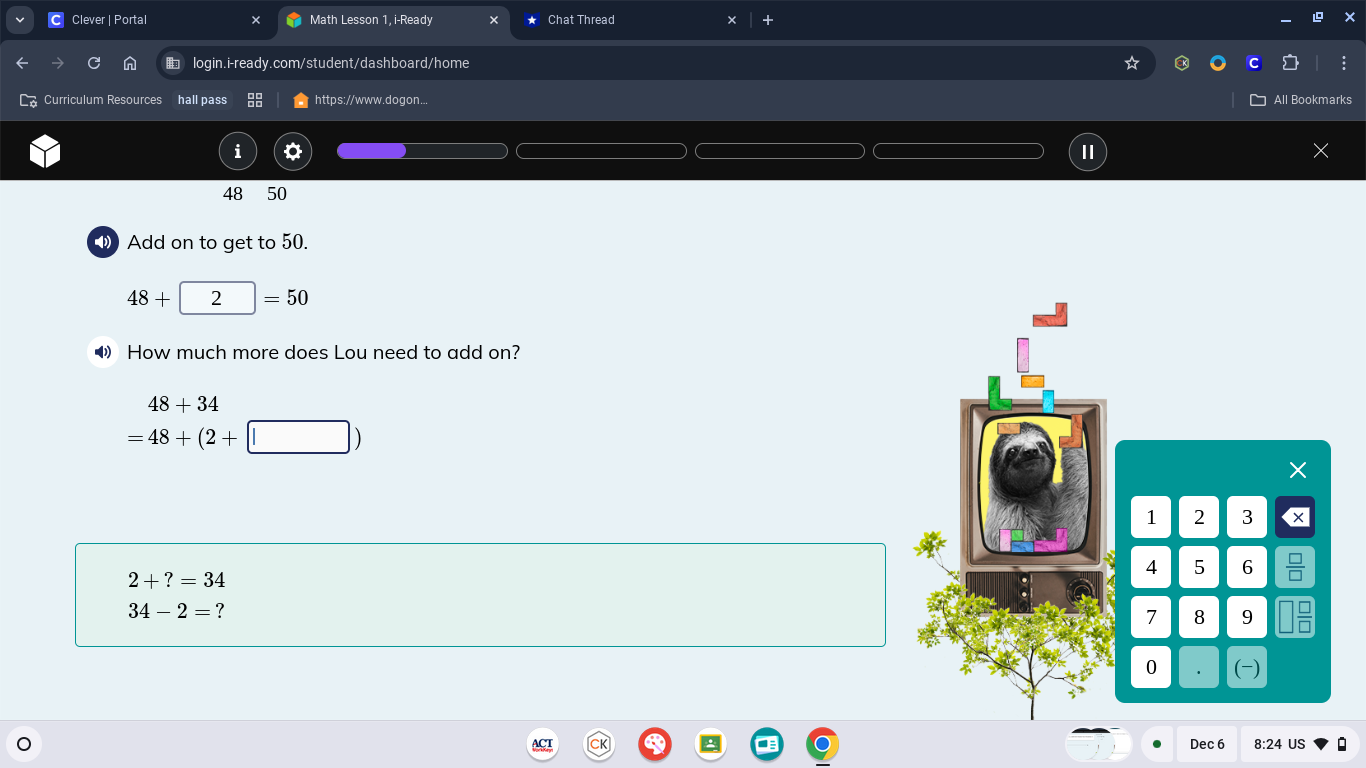Click the i-Ready info button
1366x768 pixels.
(238, 151)
